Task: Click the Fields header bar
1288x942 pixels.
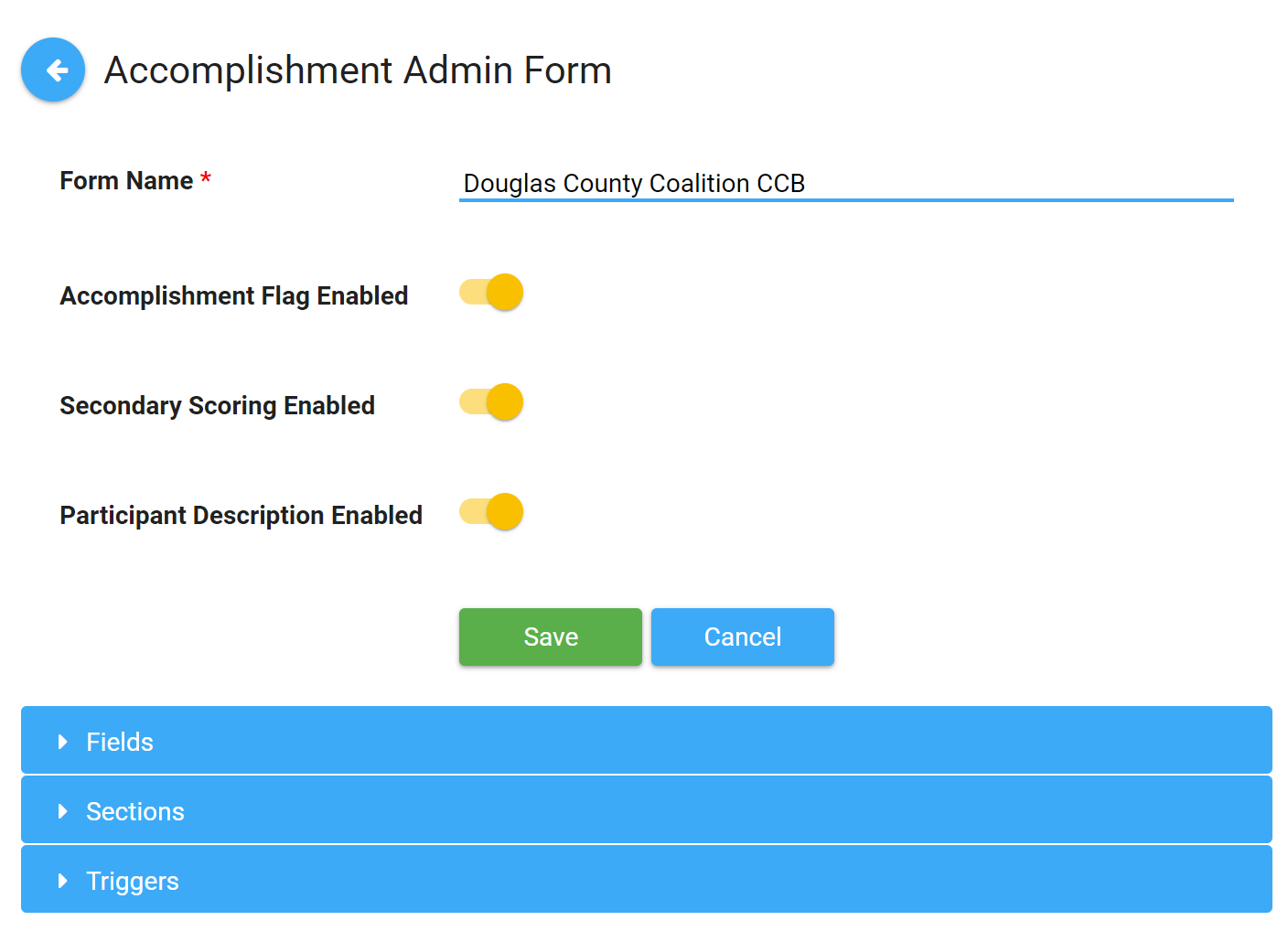Action: (640, 741)
